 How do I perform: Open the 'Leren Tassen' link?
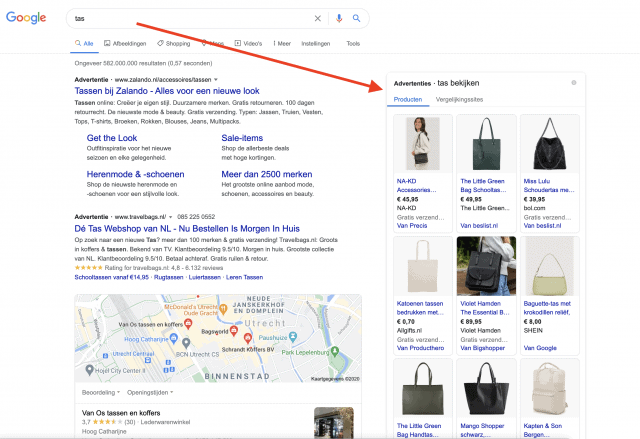point(244,277)
